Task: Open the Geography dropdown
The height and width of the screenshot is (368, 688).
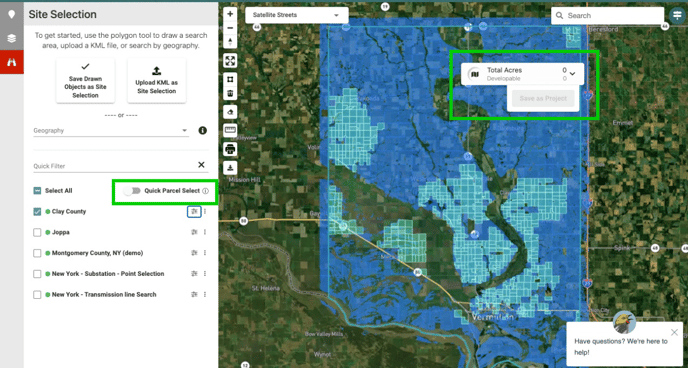Action: 111,131
